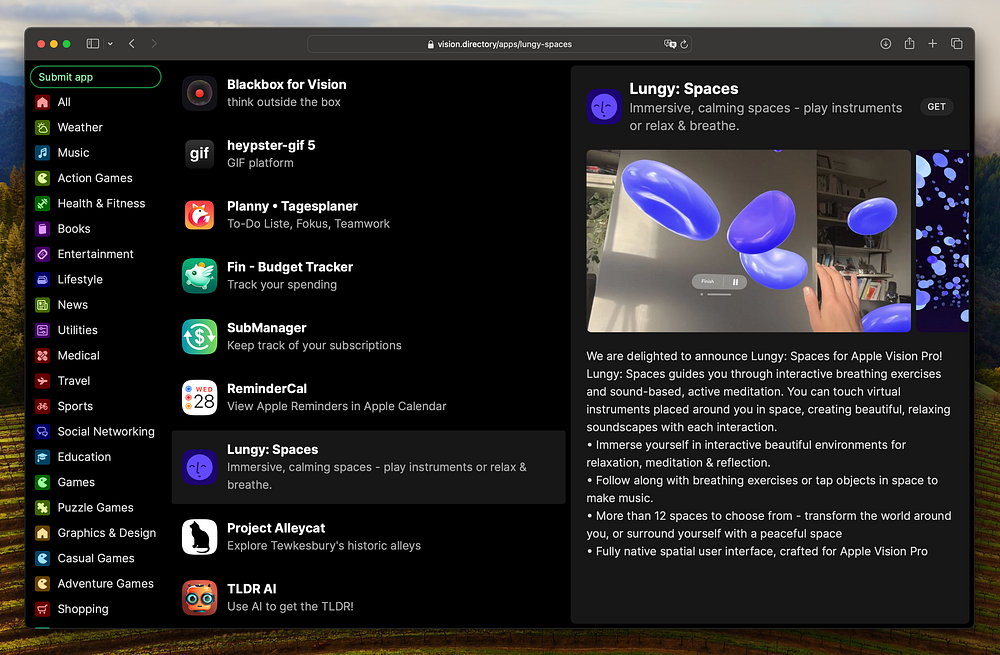Click the GET button for Lungy: Spaces
Viewport: 1000px width, 655px height.
click(936, 107)
